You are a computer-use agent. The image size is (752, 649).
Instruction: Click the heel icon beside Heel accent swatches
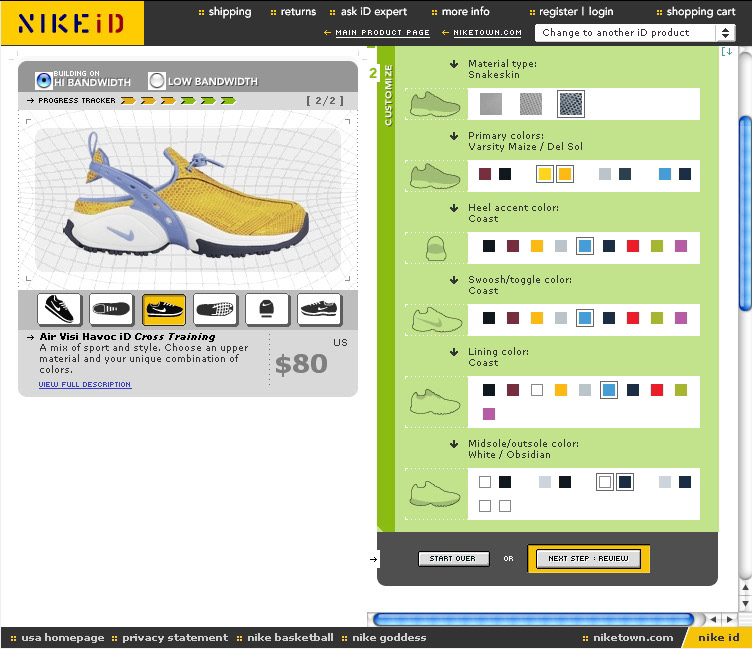[436, 248]
